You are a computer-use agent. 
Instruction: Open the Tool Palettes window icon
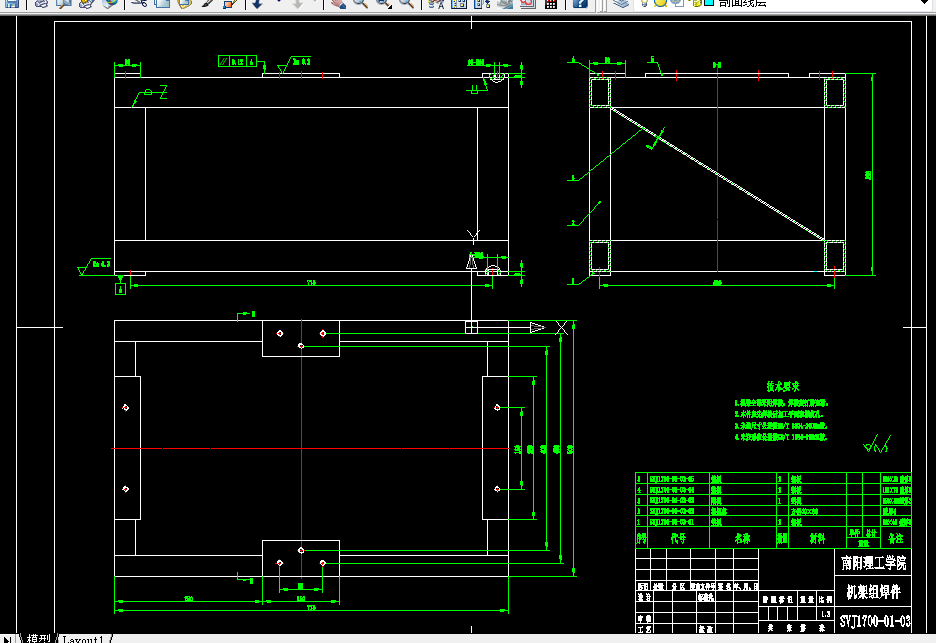[x=481, y=3]
